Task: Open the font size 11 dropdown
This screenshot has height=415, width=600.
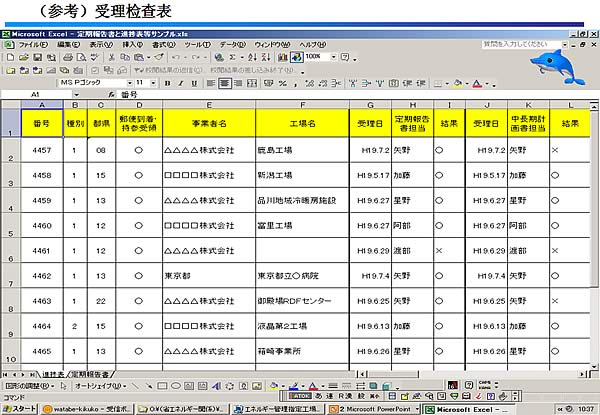Action: click(x=153, y=83)
